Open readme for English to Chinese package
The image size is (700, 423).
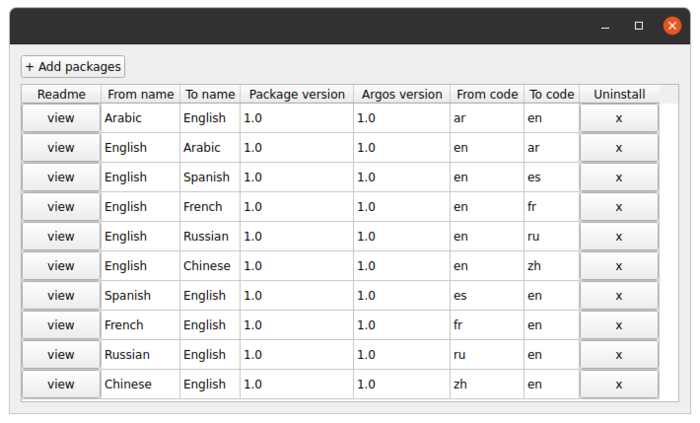pyautogui.click(x=61, y=266)
